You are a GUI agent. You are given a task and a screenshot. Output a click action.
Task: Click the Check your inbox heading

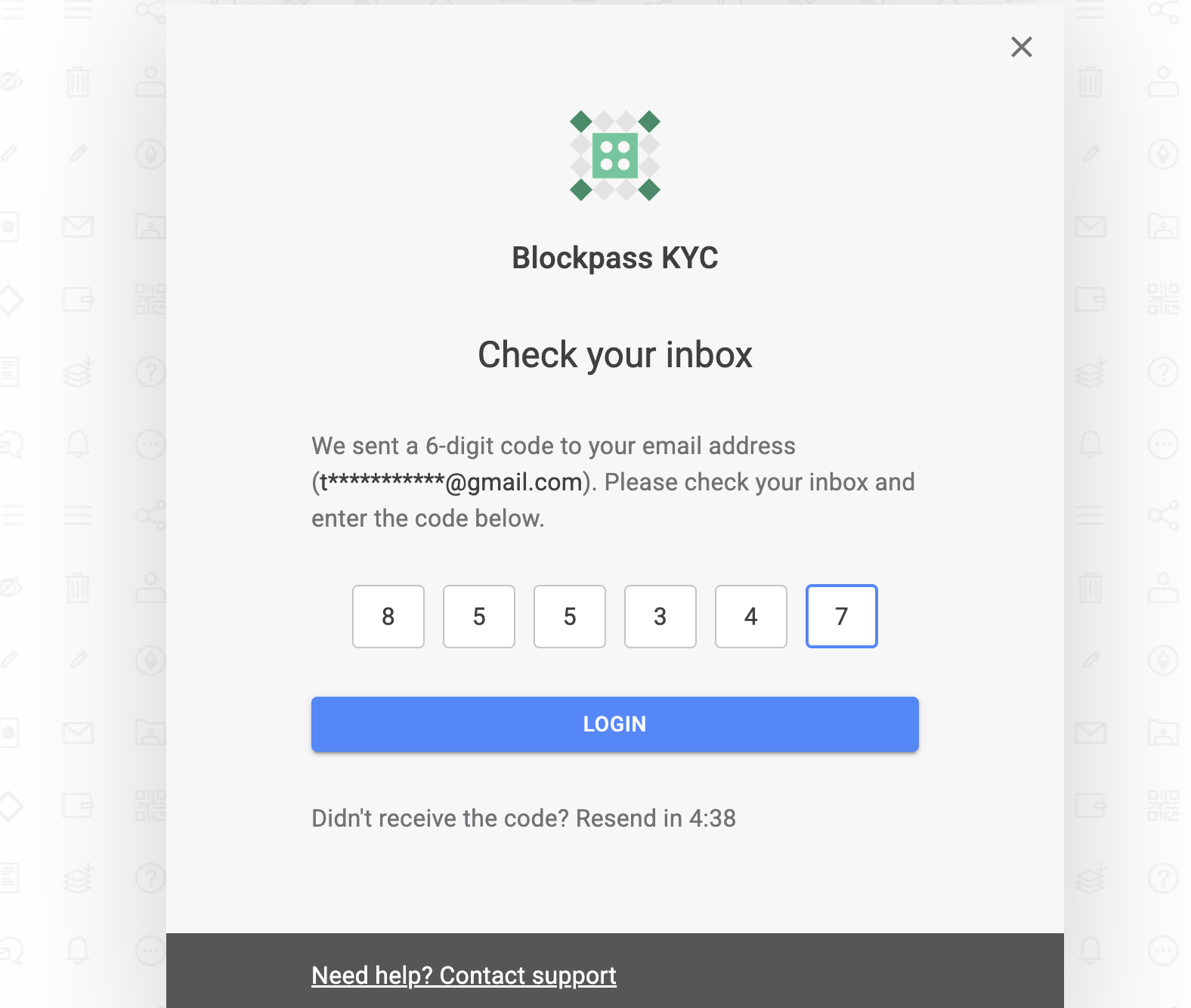(x=615, y=354)
